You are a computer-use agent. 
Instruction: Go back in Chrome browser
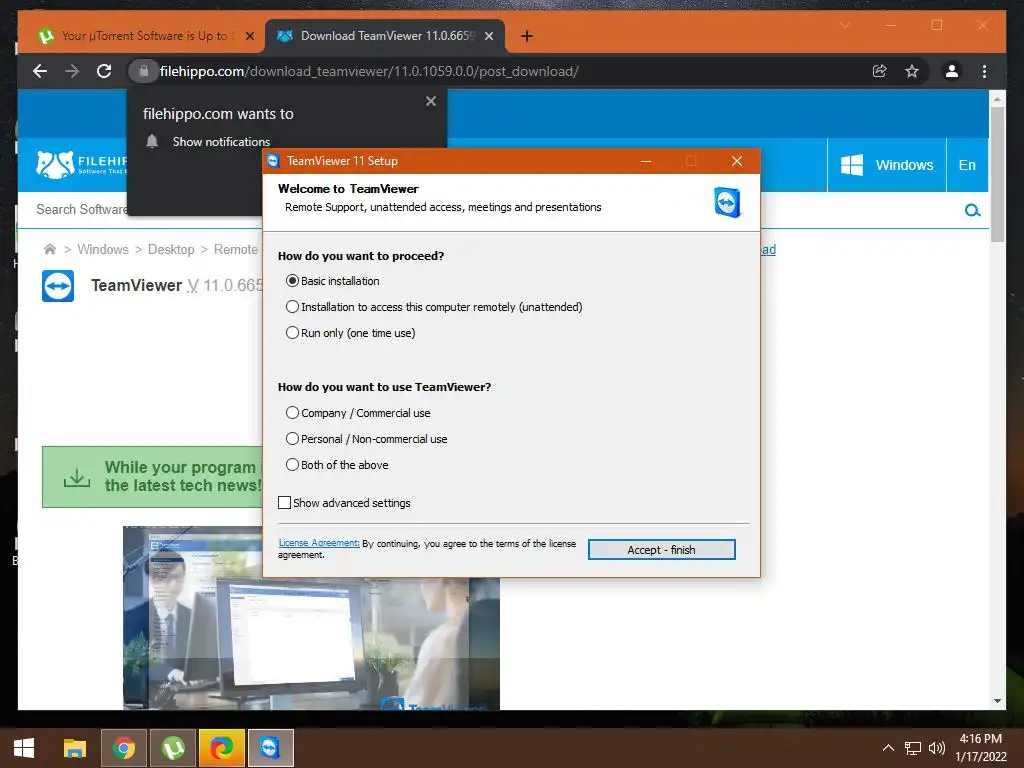[40, 71]
